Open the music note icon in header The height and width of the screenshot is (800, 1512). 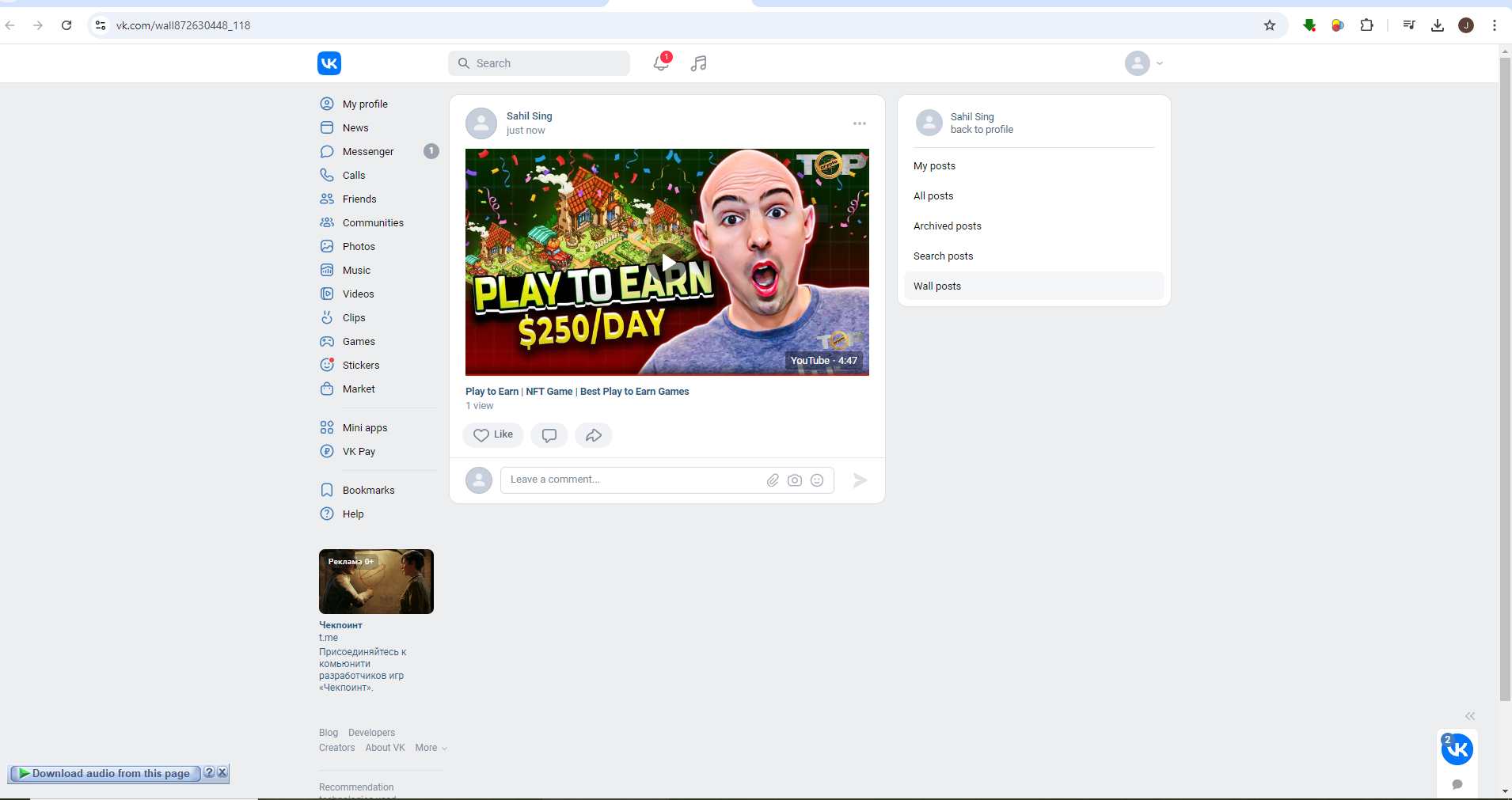698,63
